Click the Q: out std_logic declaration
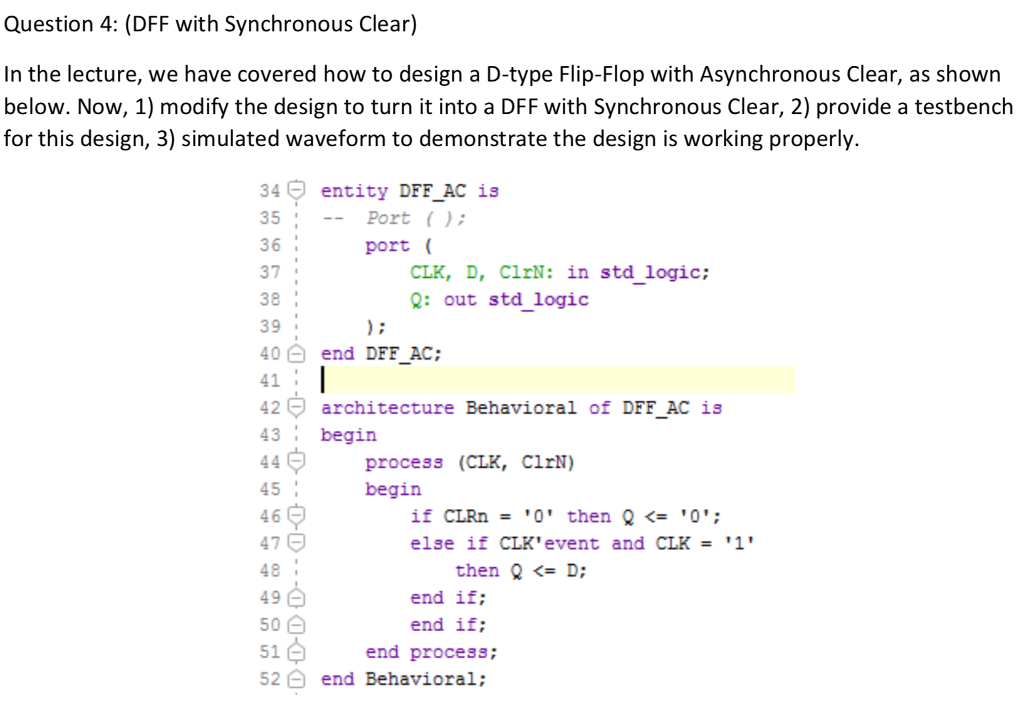Viewport: 1024px width, 709px height. [500, 298]
